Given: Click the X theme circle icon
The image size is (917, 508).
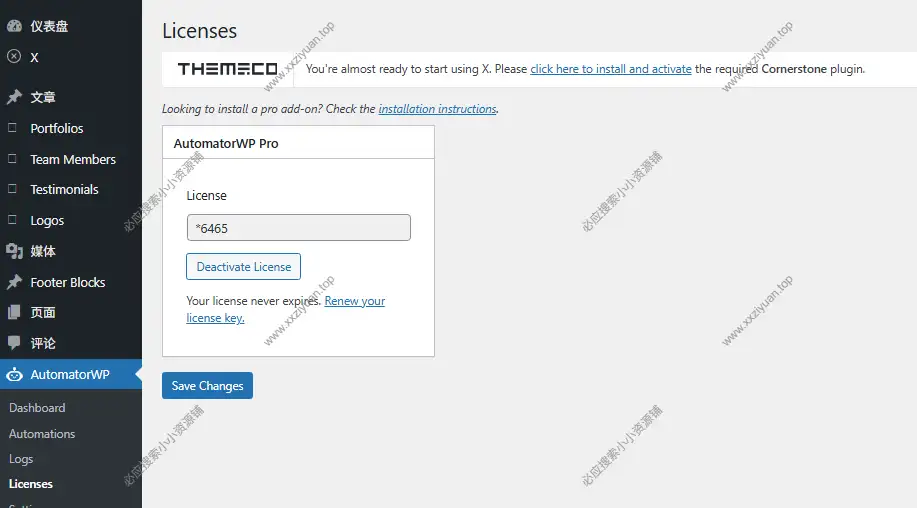Looking at the screenshot, I should 14,57.
